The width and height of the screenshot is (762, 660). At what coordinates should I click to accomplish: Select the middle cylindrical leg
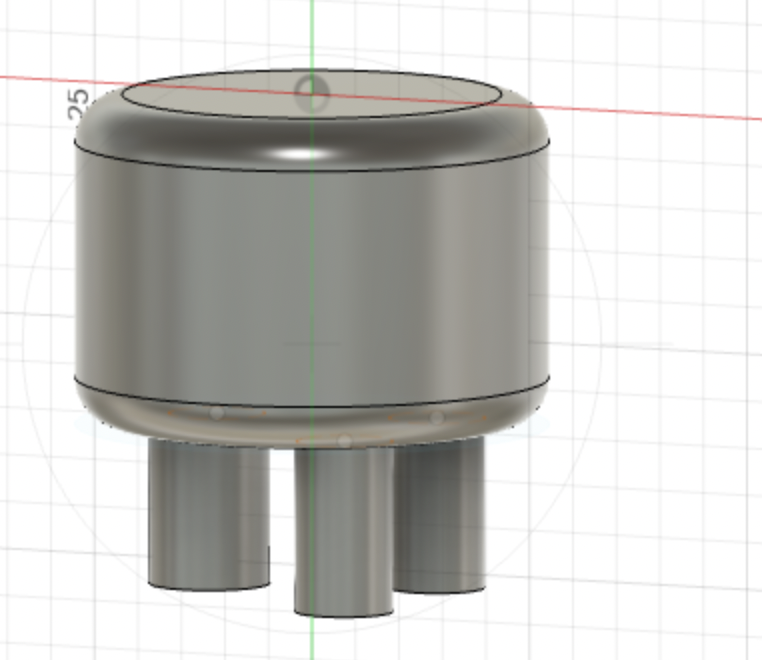[344, 532]
